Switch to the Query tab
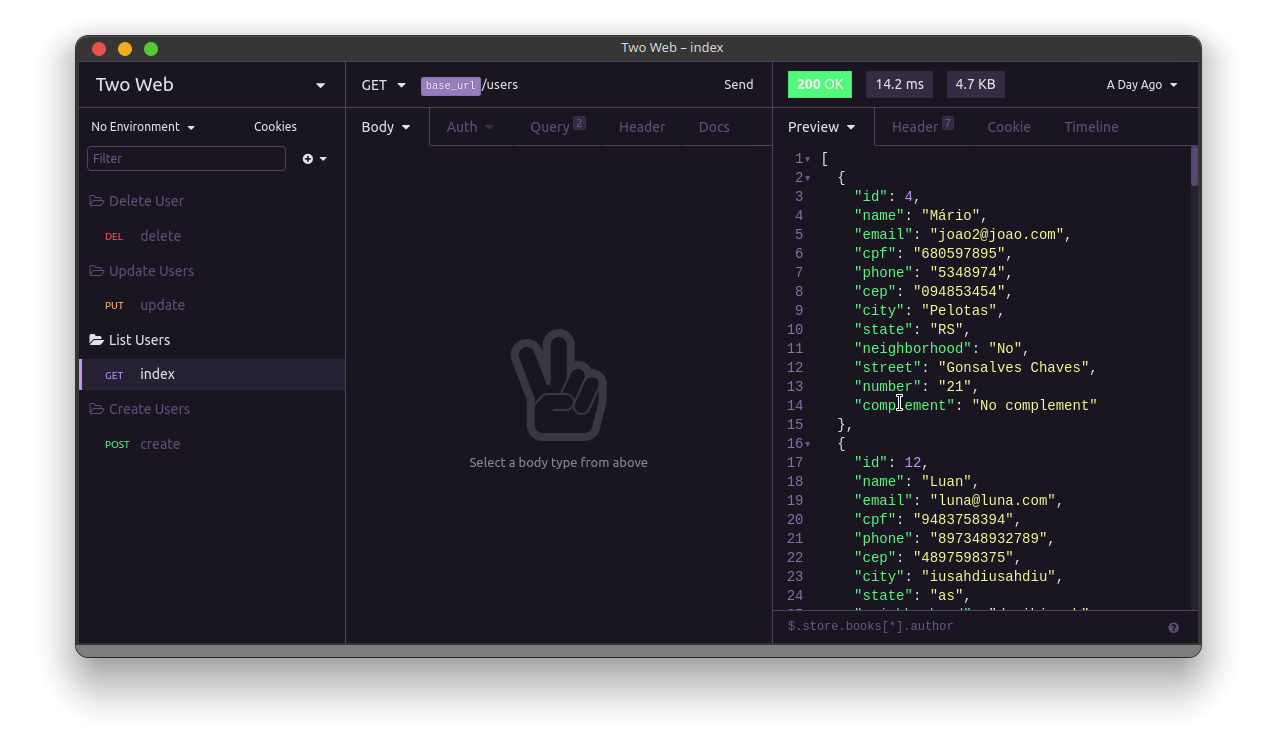The image size is (1277, 743). point(558,127)
